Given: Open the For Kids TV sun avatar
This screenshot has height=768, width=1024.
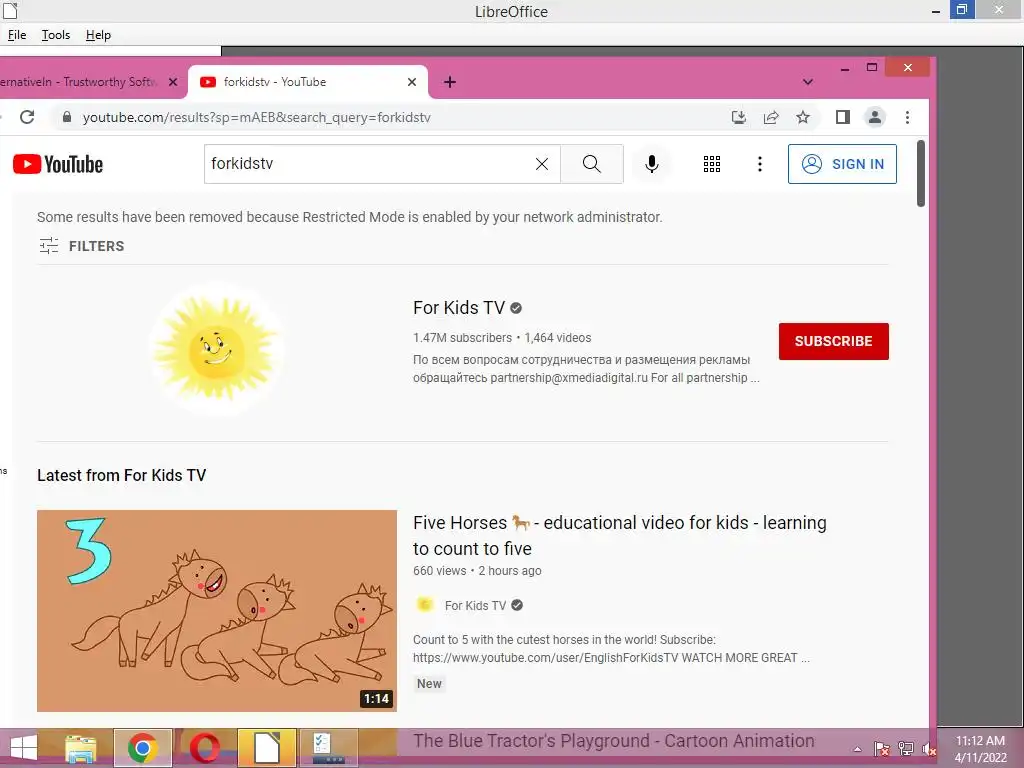Looking at the screenshot, I should 216,350.
